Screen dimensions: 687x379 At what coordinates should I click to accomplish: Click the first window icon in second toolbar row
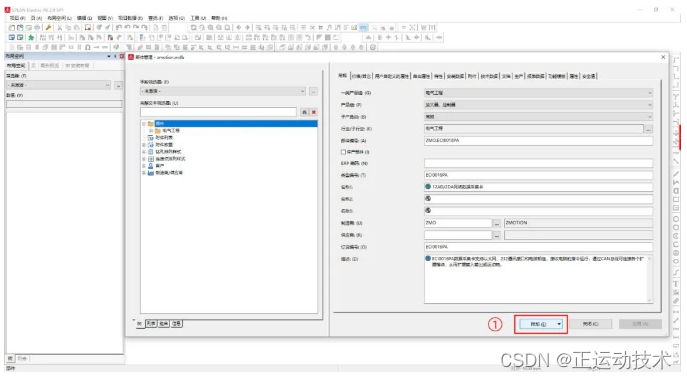tap(12, 38)
